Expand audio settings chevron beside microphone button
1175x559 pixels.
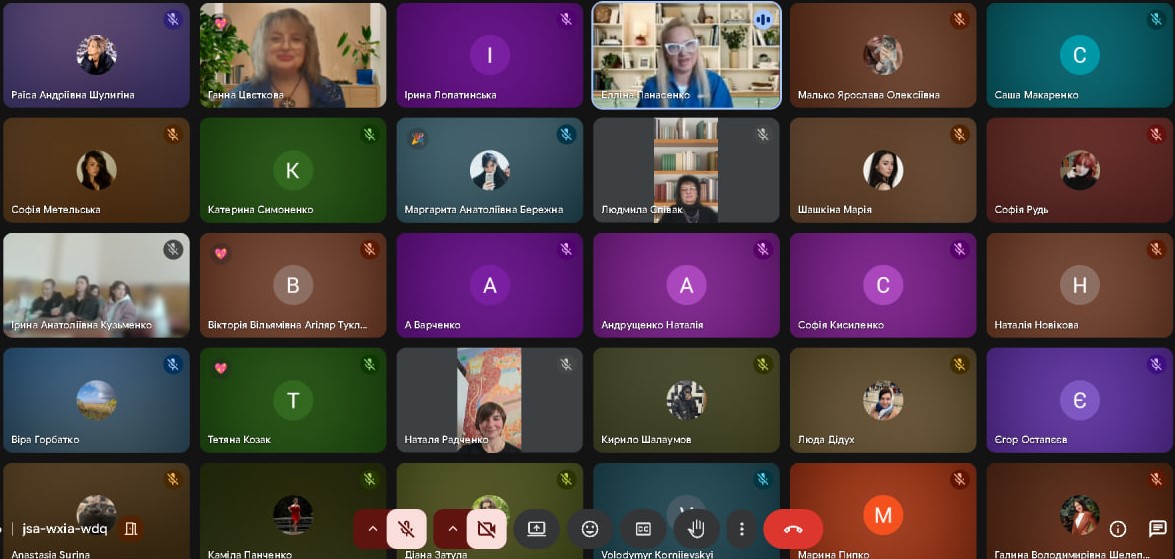[372, 529]
